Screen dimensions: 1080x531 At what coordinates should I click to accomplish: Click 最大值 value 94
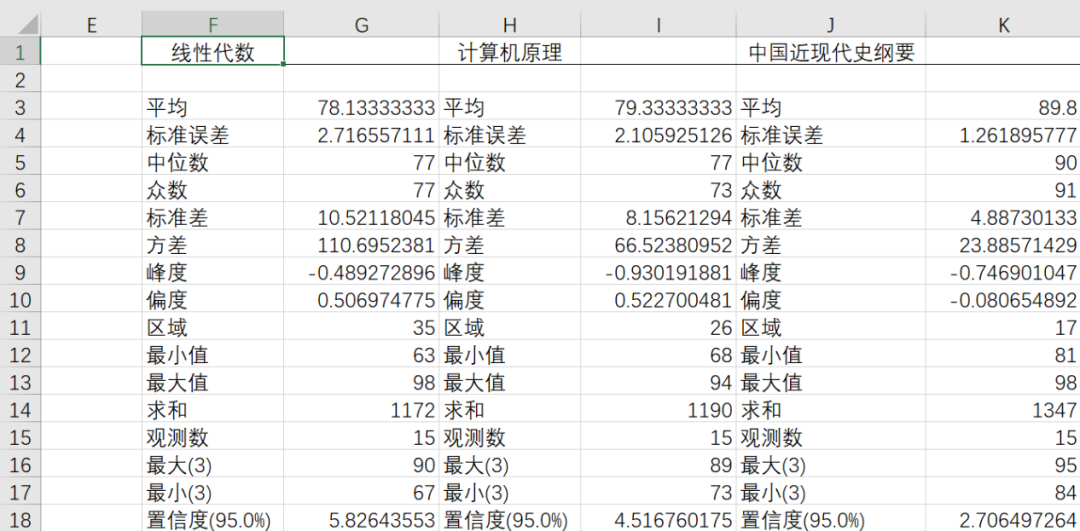[720, 383]
